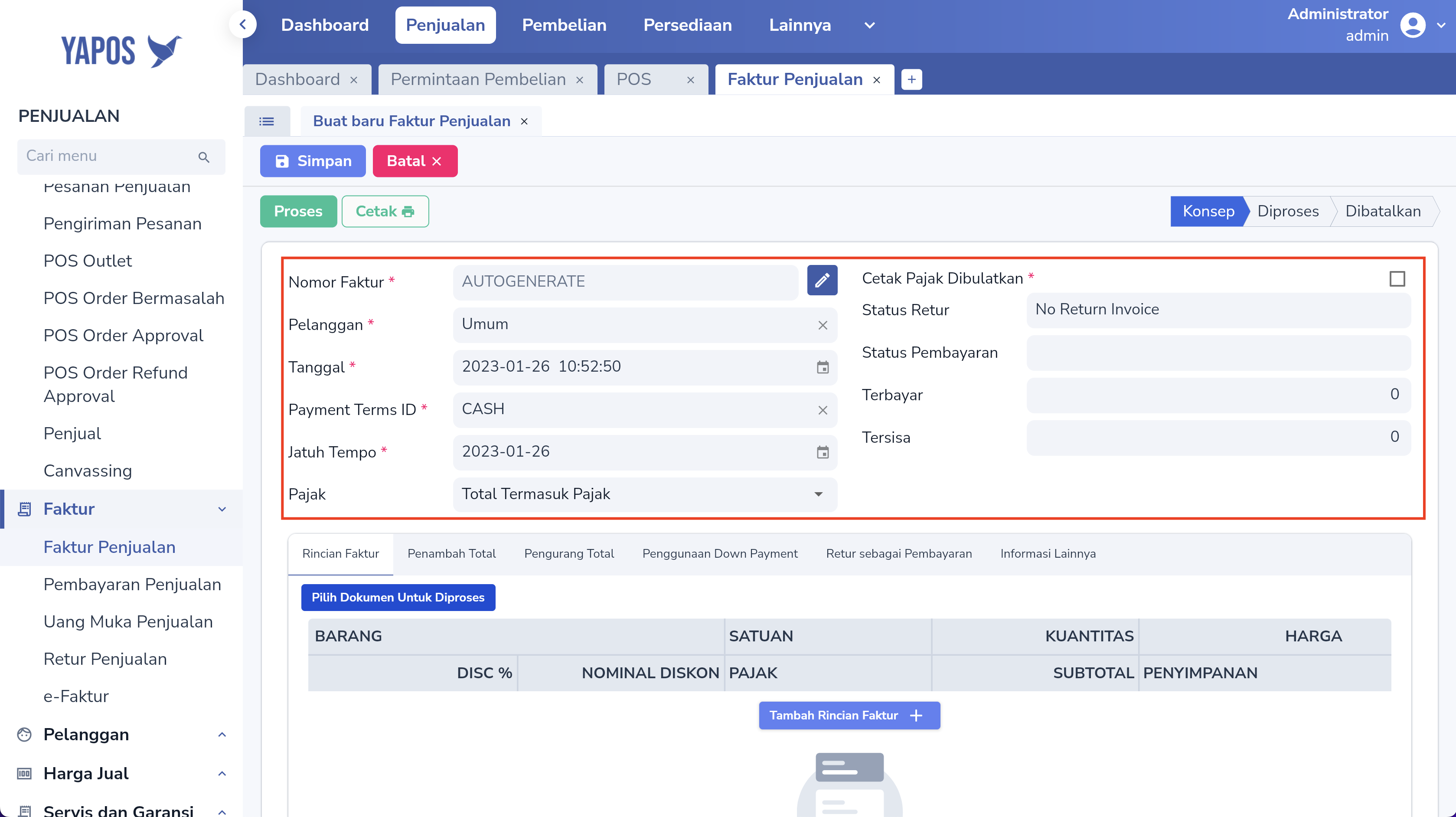
Task: Select the Konsep status step
Action: tap(1208, 212)
